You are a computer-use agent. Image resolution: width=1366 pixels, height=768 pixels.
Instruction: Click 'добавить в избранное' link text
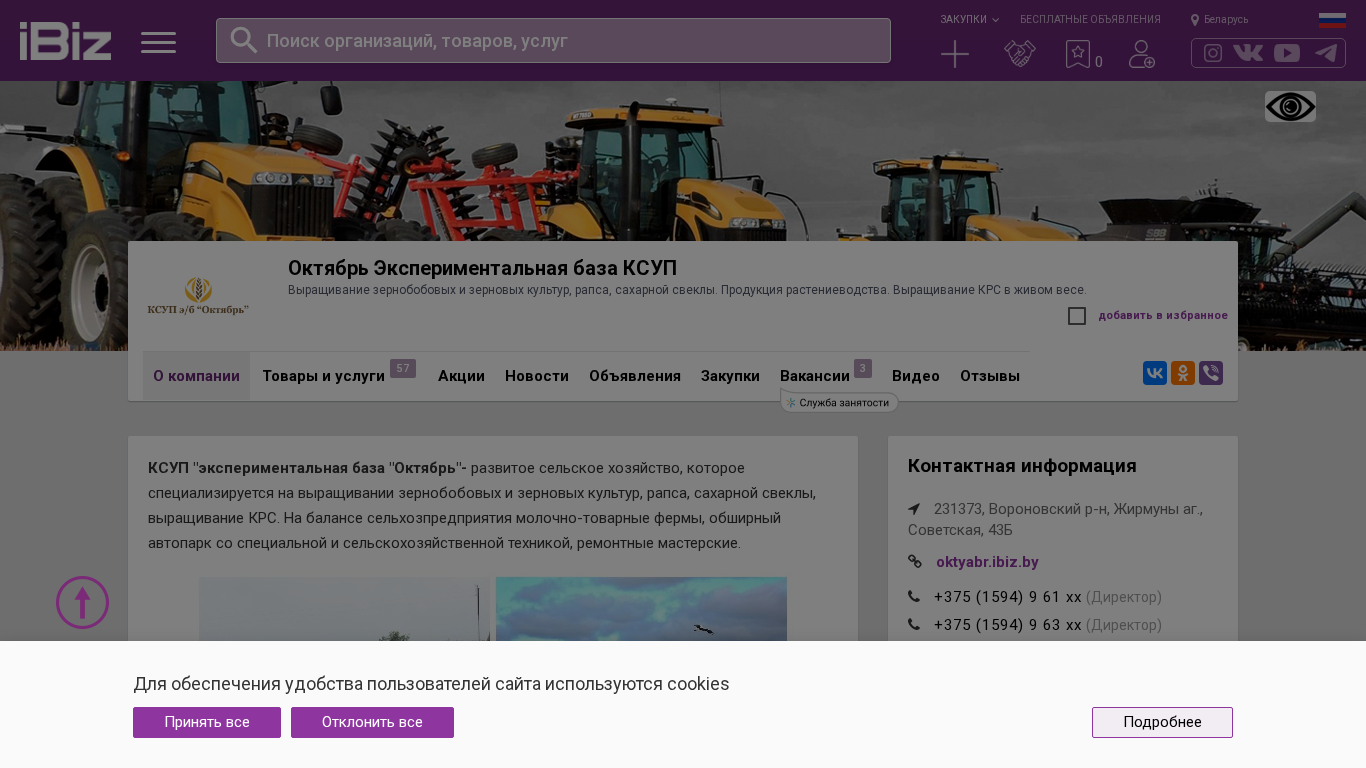1163,316
